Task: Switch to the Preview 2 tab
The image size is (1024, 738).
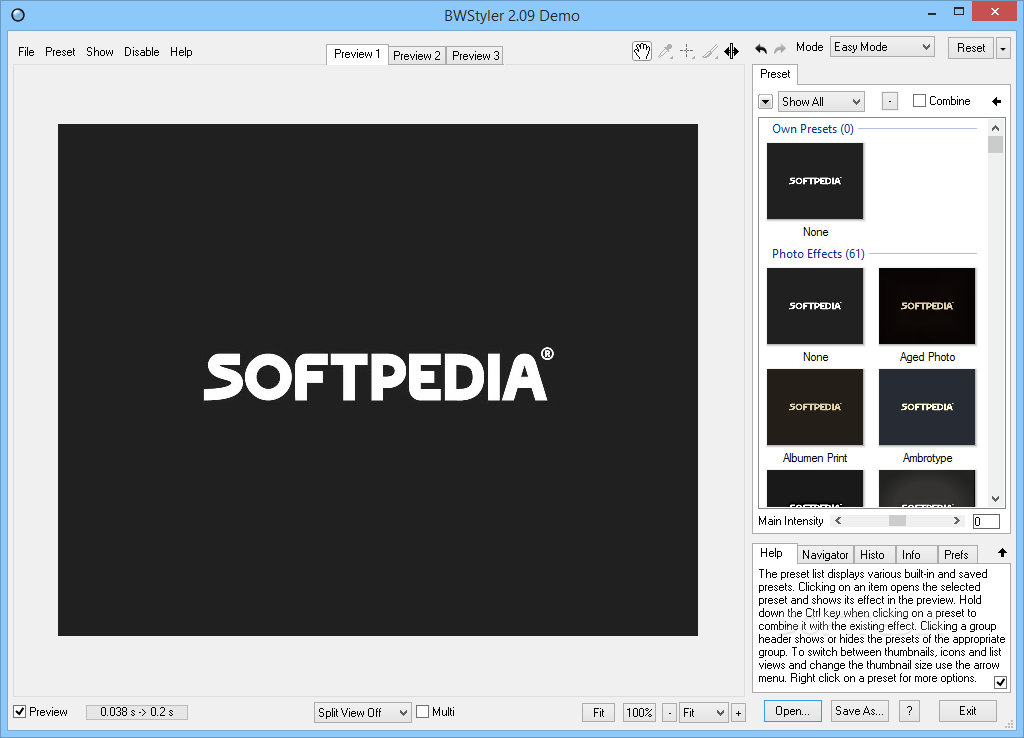Action: 417,56
